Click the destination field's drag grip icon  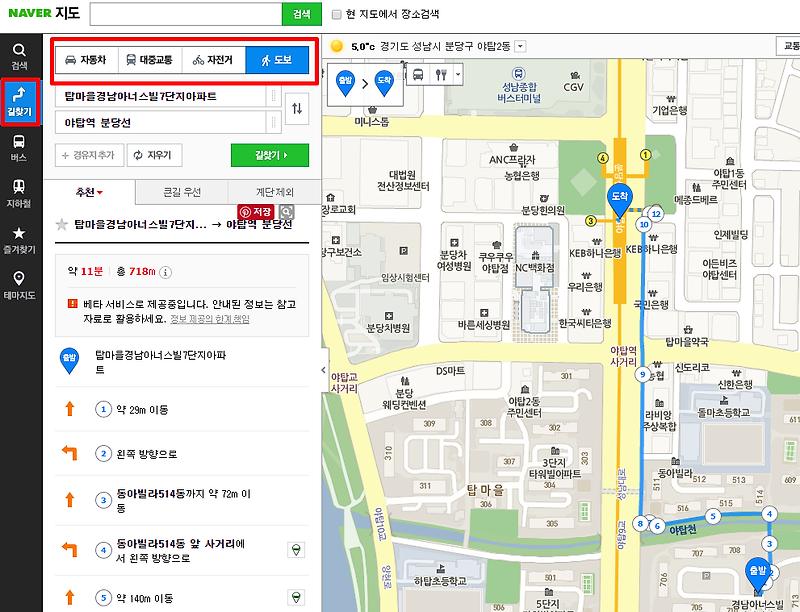[273, 122]
